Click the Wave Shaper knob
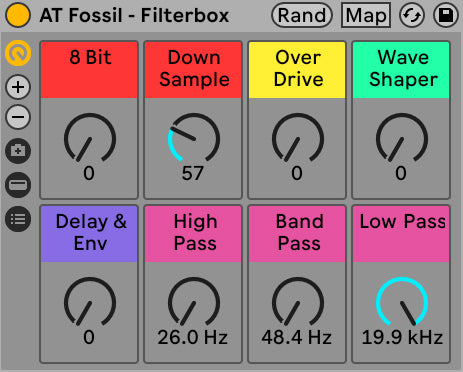The image size is (463, 372). pyautogui.click(x=402, y=138)
